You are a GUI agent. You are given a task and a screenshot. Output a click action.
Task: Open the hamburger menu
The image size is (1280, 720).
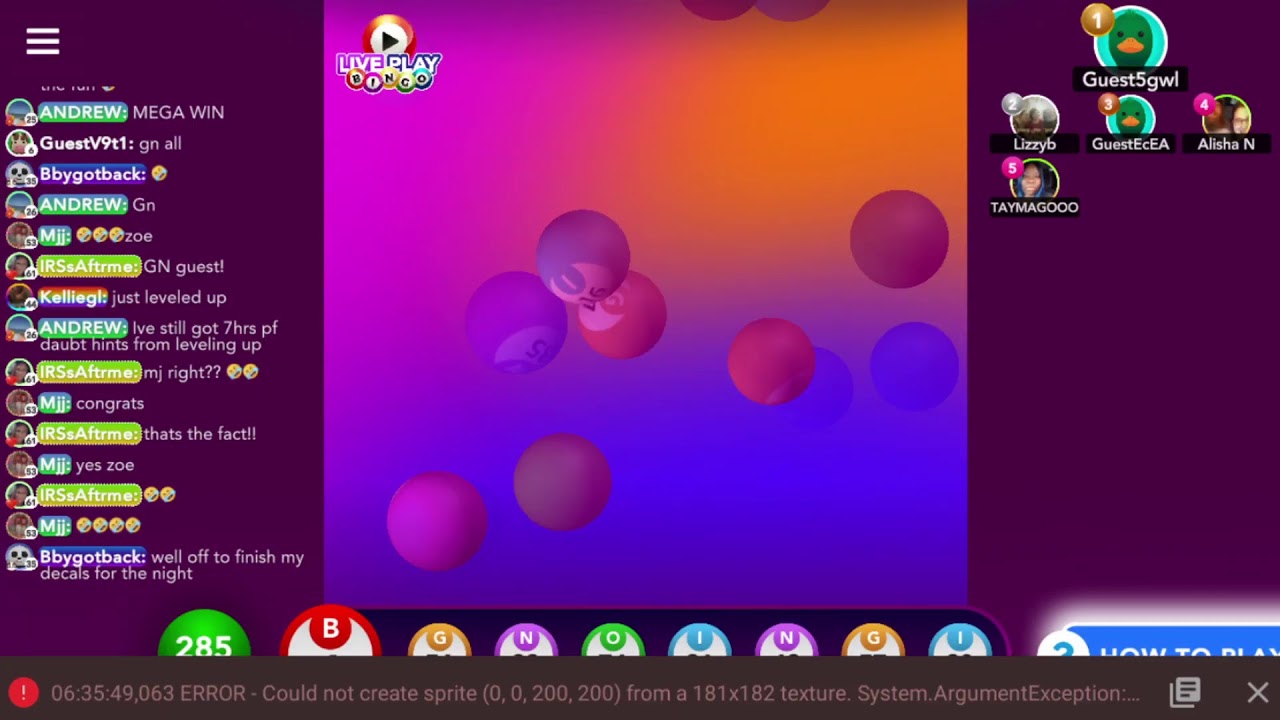(x=43, y=41)
